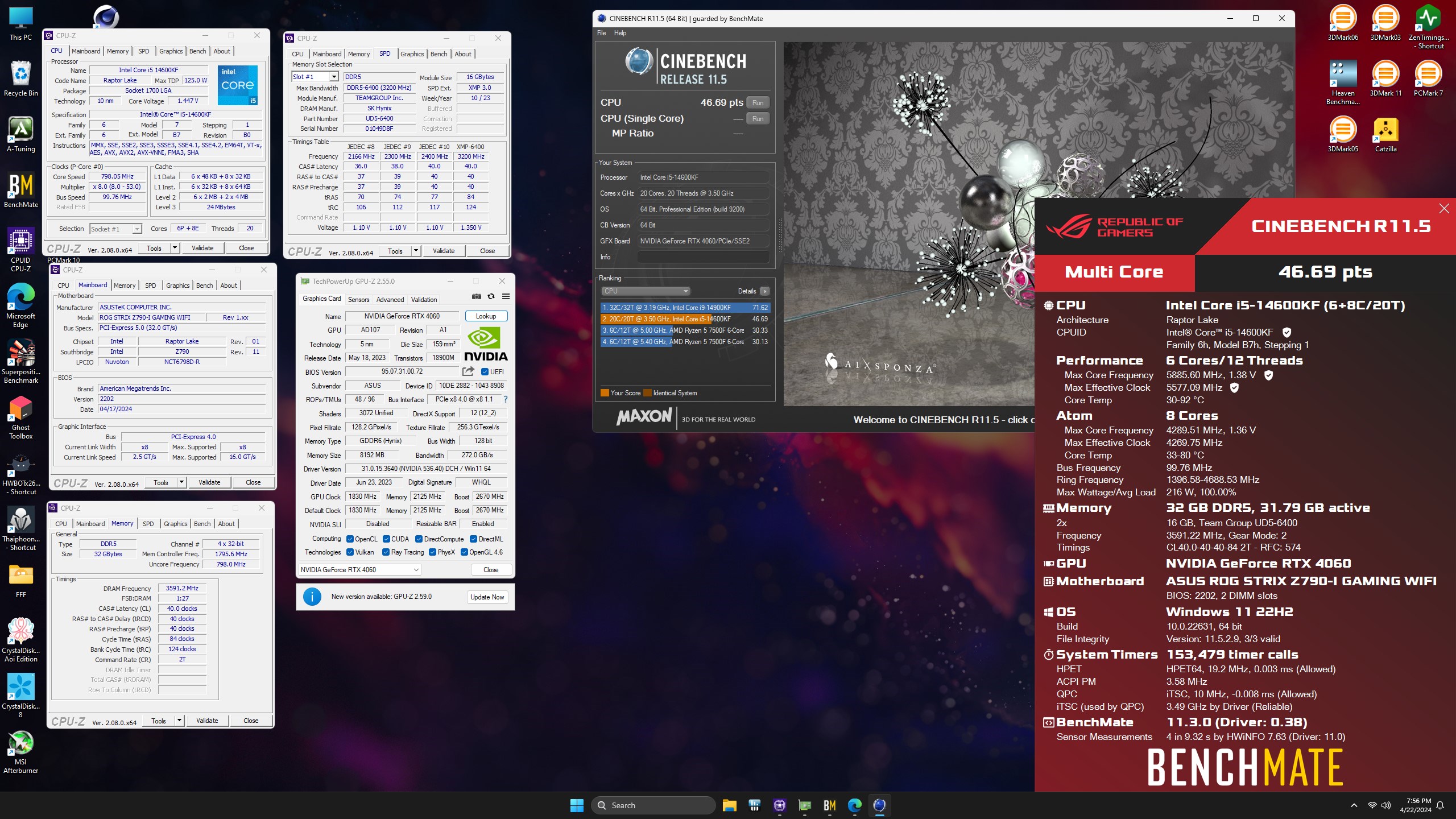Open the ZenTimings shortcut icon
Viewport: 1456px width, 819px height.
pos(1428,26)
